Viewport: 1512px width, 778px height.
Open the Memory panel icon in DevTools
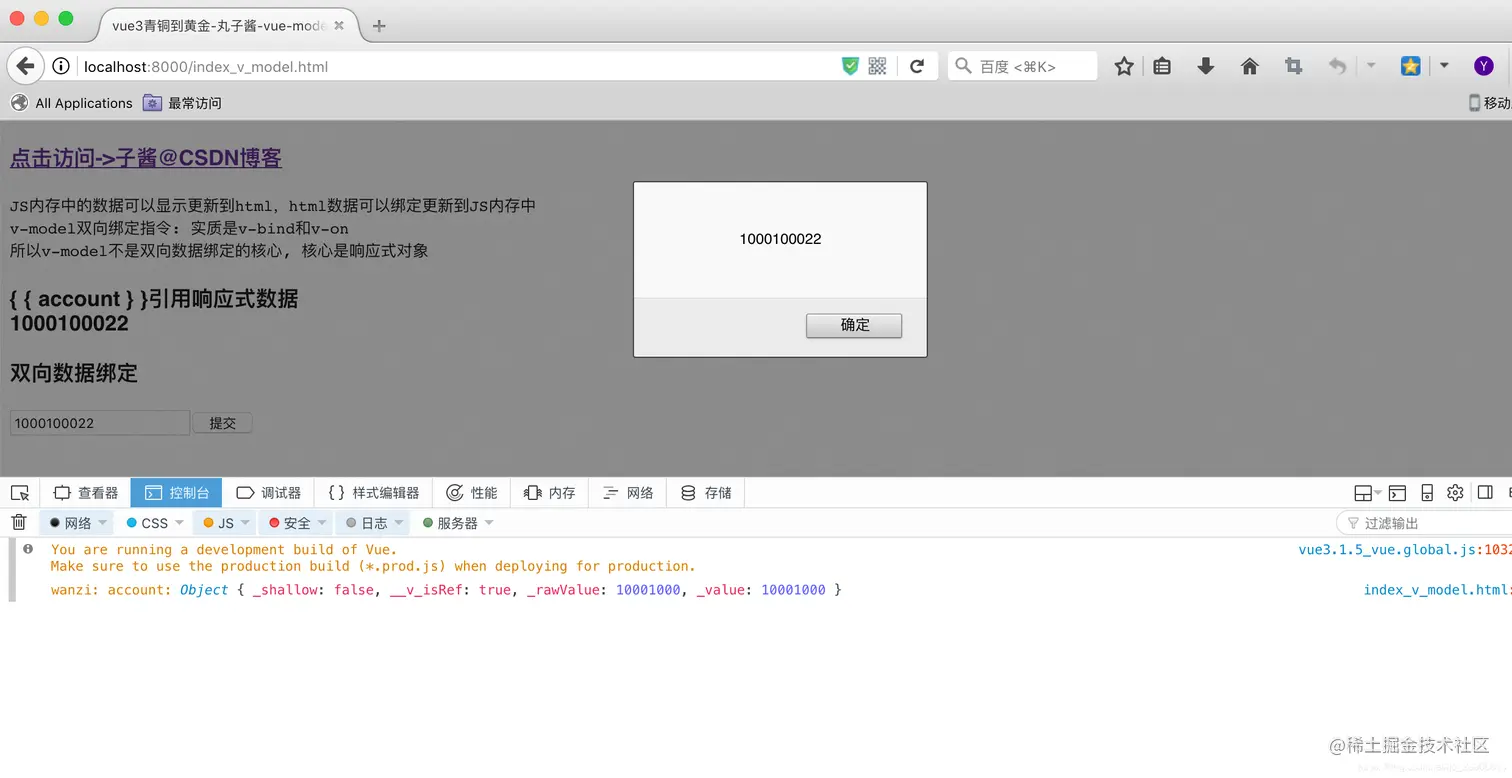coord(548,492)
